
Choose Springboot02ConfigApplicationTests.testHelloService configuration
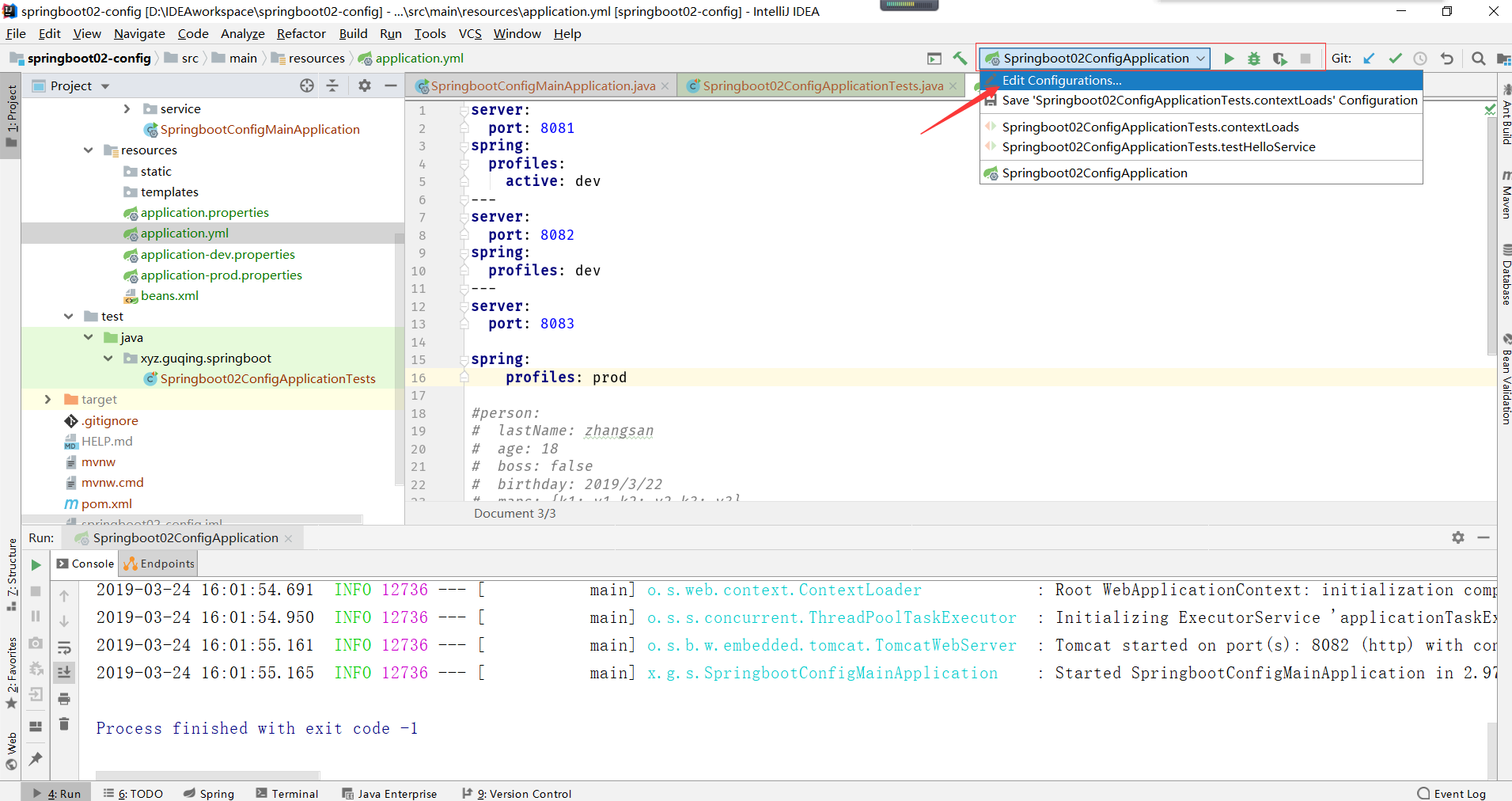(x=1201, y=147)
